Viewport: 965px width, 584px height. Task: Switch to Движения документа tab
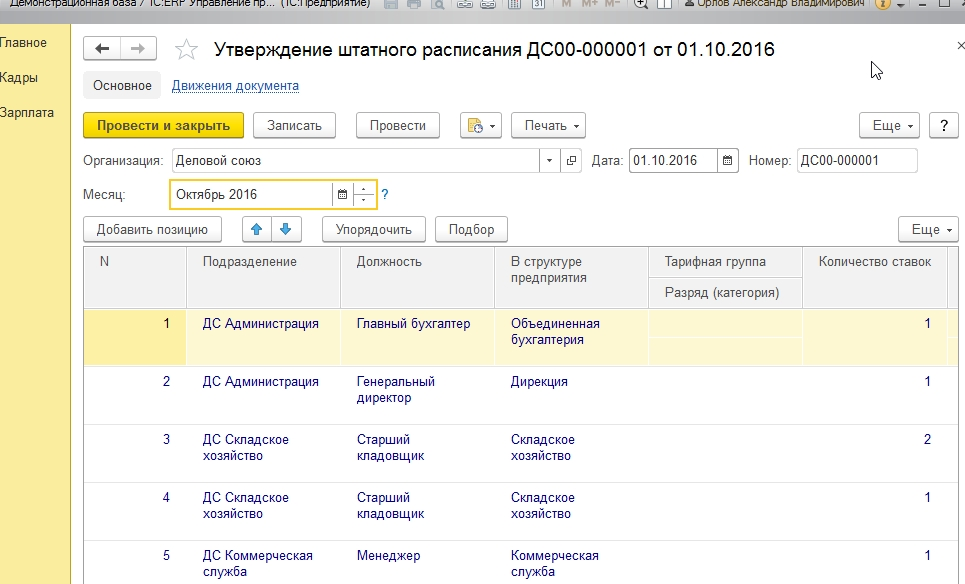pyautogui.click(x=235, y=86)
